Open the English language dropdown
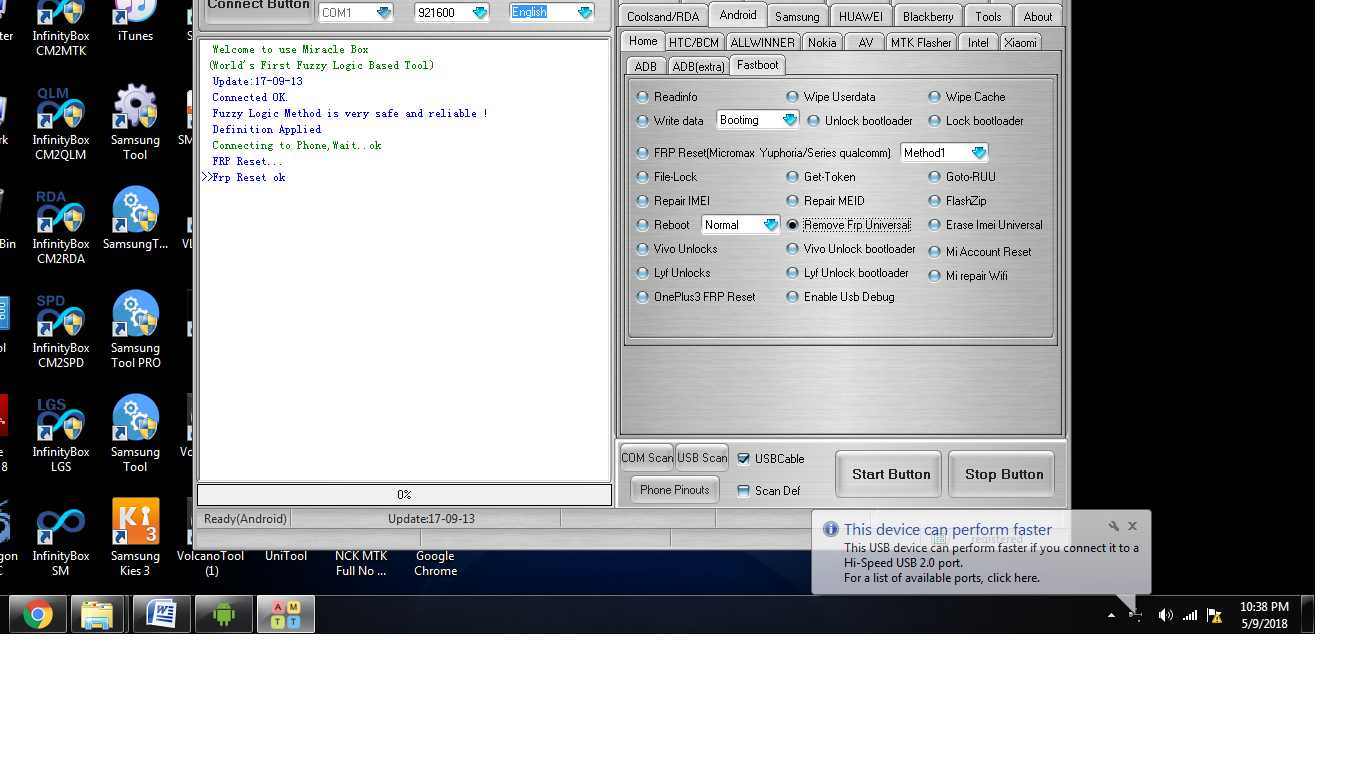1366x768 pixels. click(584, 13)
